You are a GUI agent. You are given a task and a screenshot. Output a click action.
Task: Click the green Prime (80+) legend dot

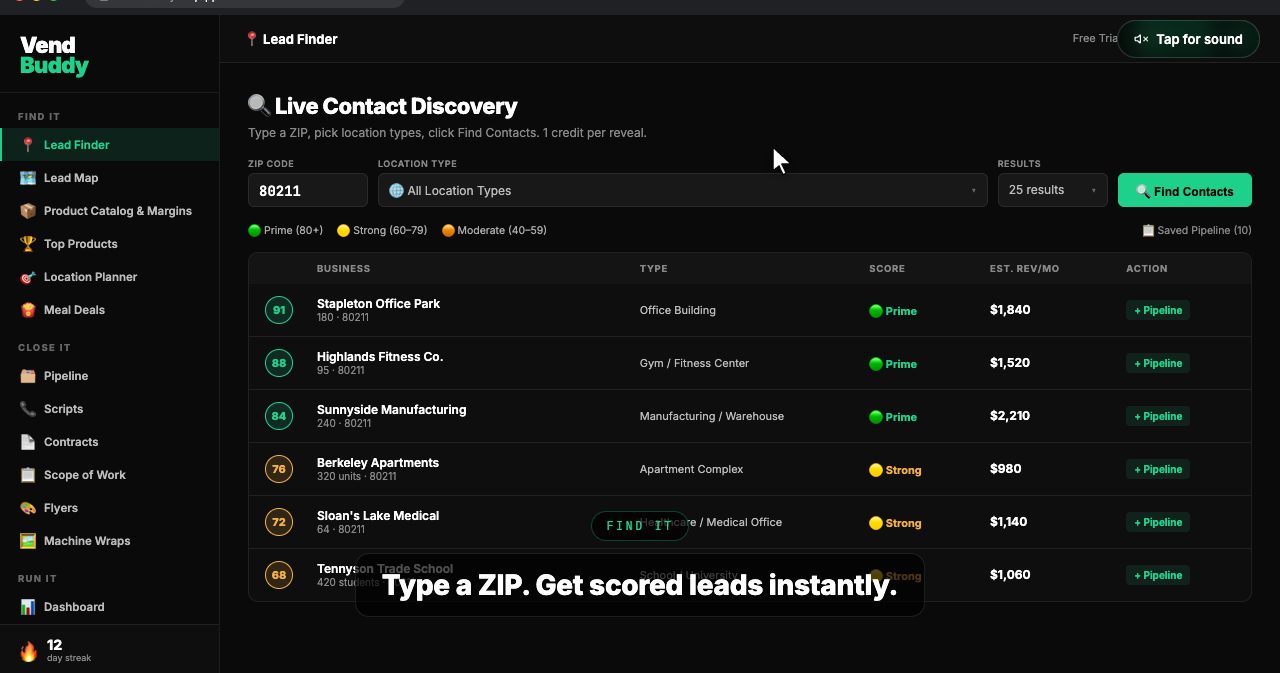click(x=254, y=230)
